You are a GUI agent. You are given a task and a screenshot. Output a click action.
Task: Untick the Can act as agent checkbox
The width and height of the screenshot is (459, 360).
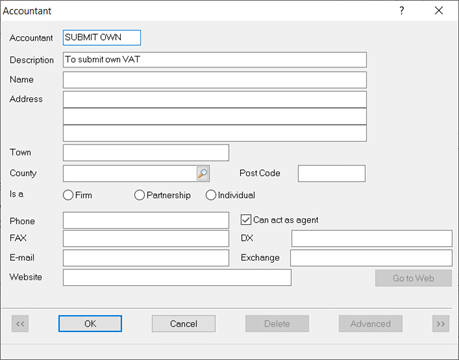point(246,220)
